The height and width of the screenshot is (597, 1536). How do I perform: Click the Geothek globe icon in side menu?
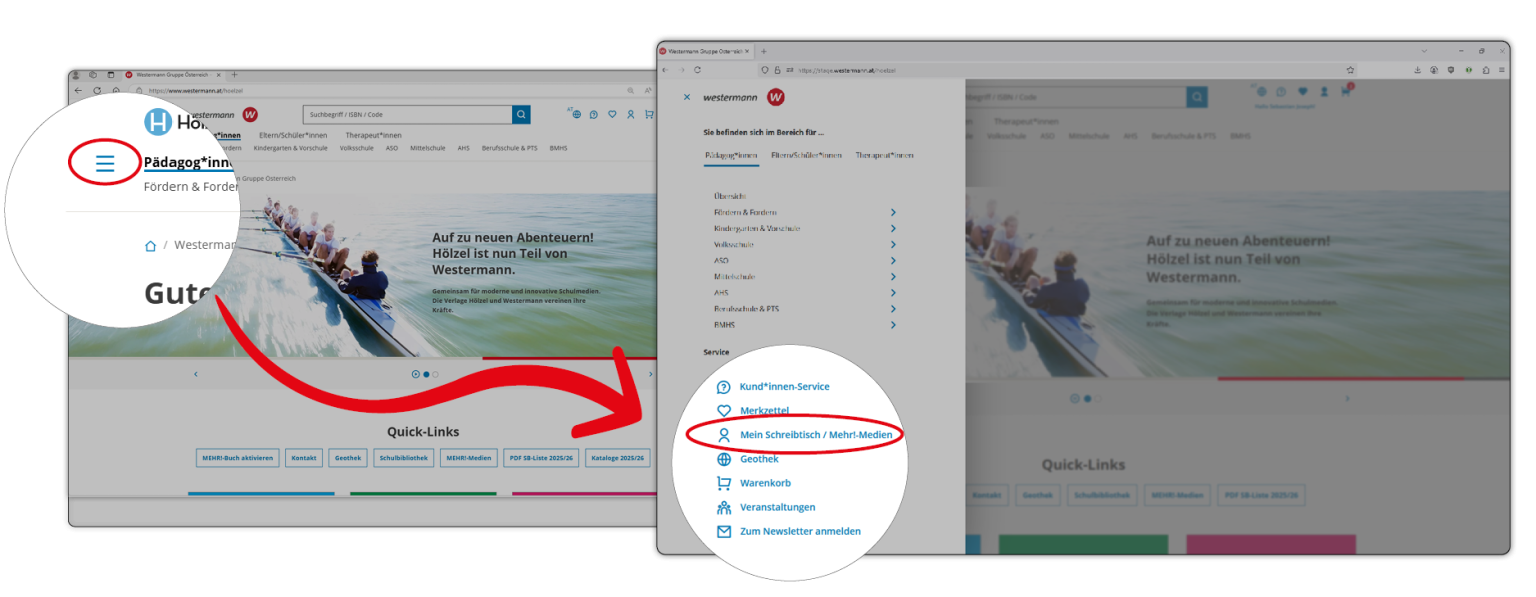(724, 459)
